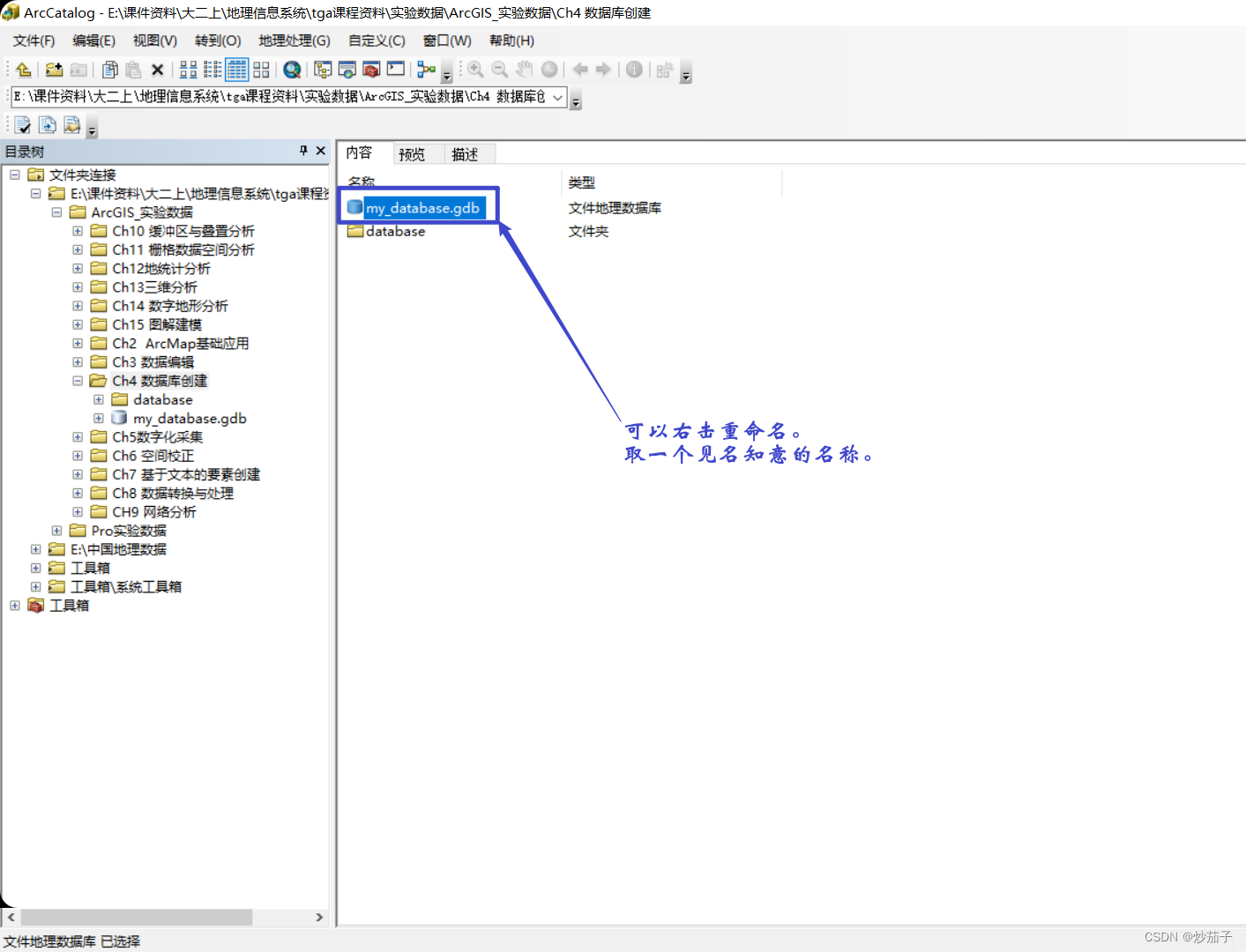The width and height of the screenshot is (1246, 952).
Task: Select CH9 网络分析 in the catalog tree
Action: (x=153, y=512)
